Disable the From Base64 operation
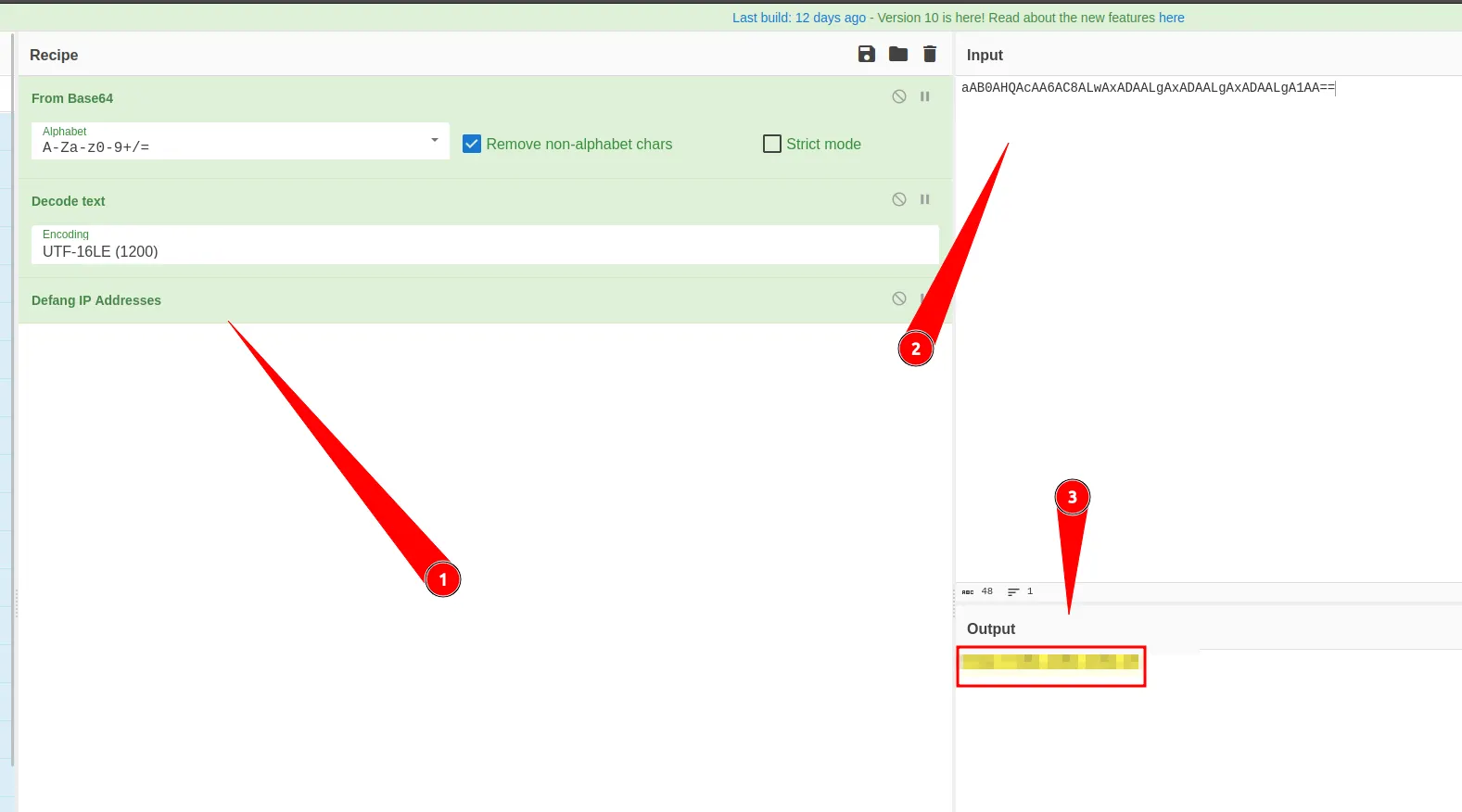 pos(898,96)
